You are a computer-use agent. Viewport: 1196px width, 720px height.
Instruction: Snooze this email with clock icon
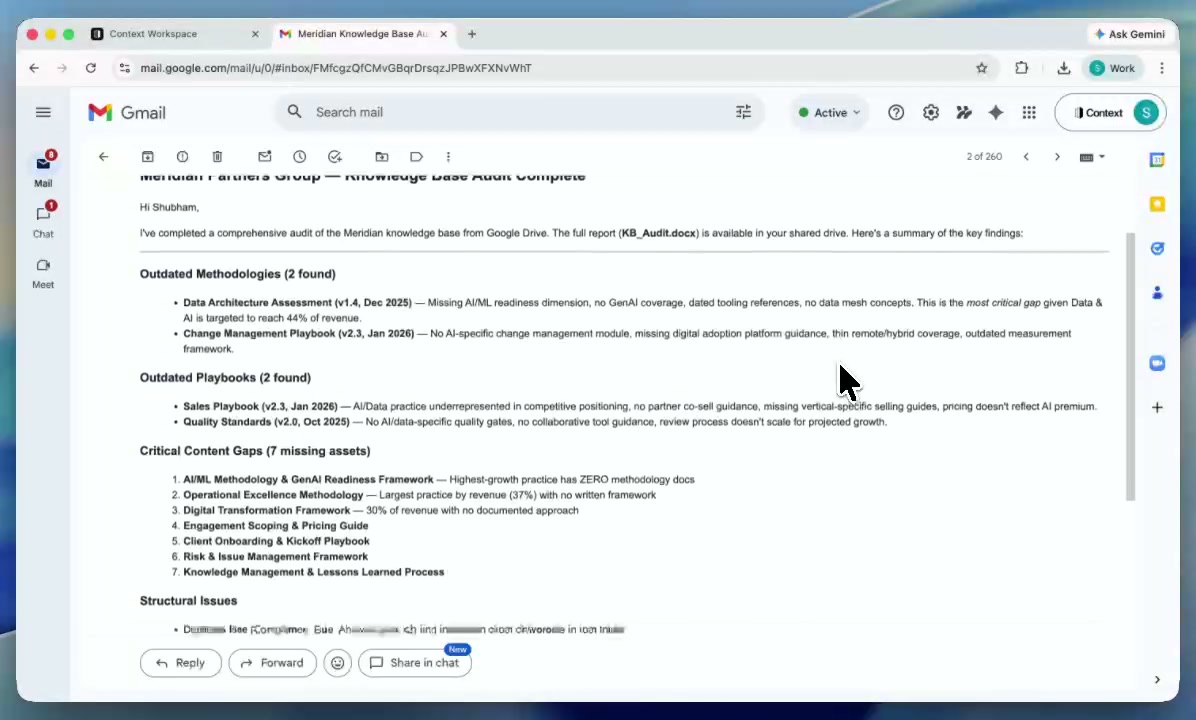click(x=300, y=156)
